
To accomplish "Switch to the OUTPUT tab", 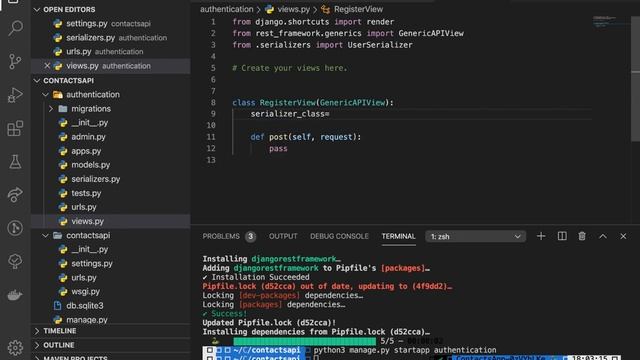I will point(283,236).
